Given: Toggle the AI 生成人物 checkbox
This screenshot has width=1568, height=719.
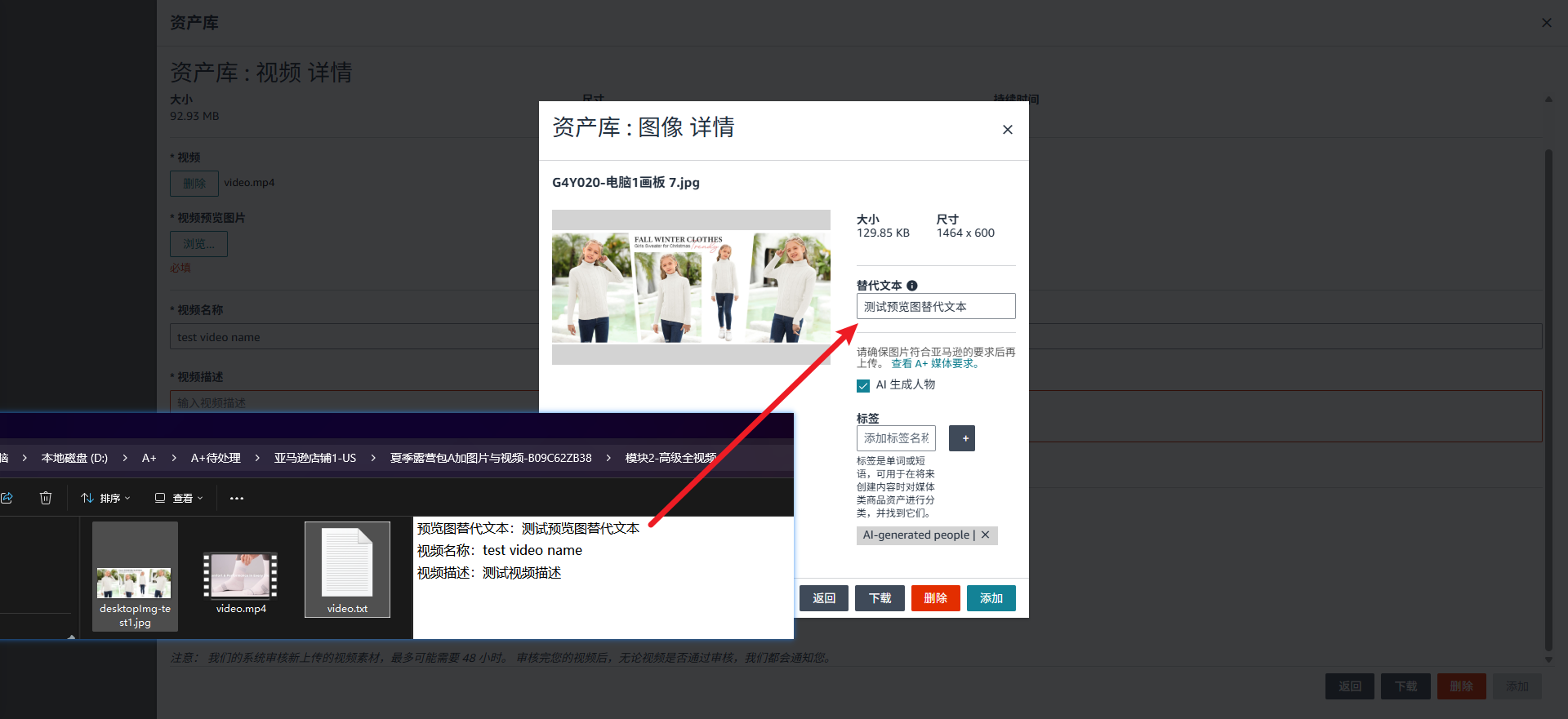Looking at the screenshot, I should (863, 385).
